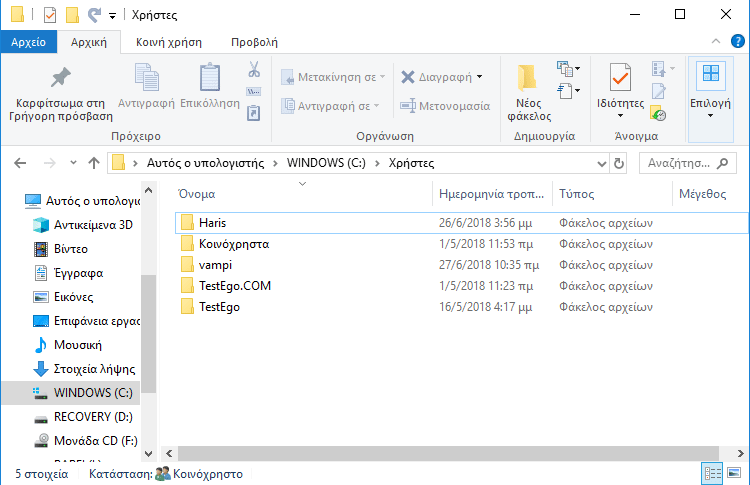The height and width of the screenshot is (485, 750).
Task: Open Αντικείμενα 3D in navigation pane
Action: [x=83, y=225]
